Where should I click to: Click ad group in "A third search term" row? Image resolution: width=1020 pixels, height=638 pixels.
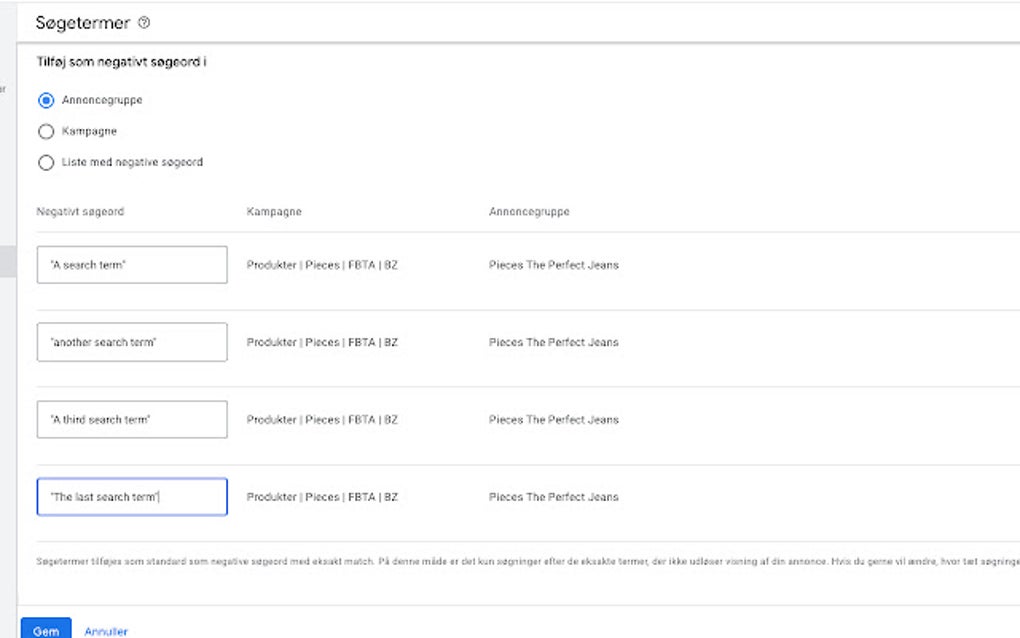pos(553,420)
